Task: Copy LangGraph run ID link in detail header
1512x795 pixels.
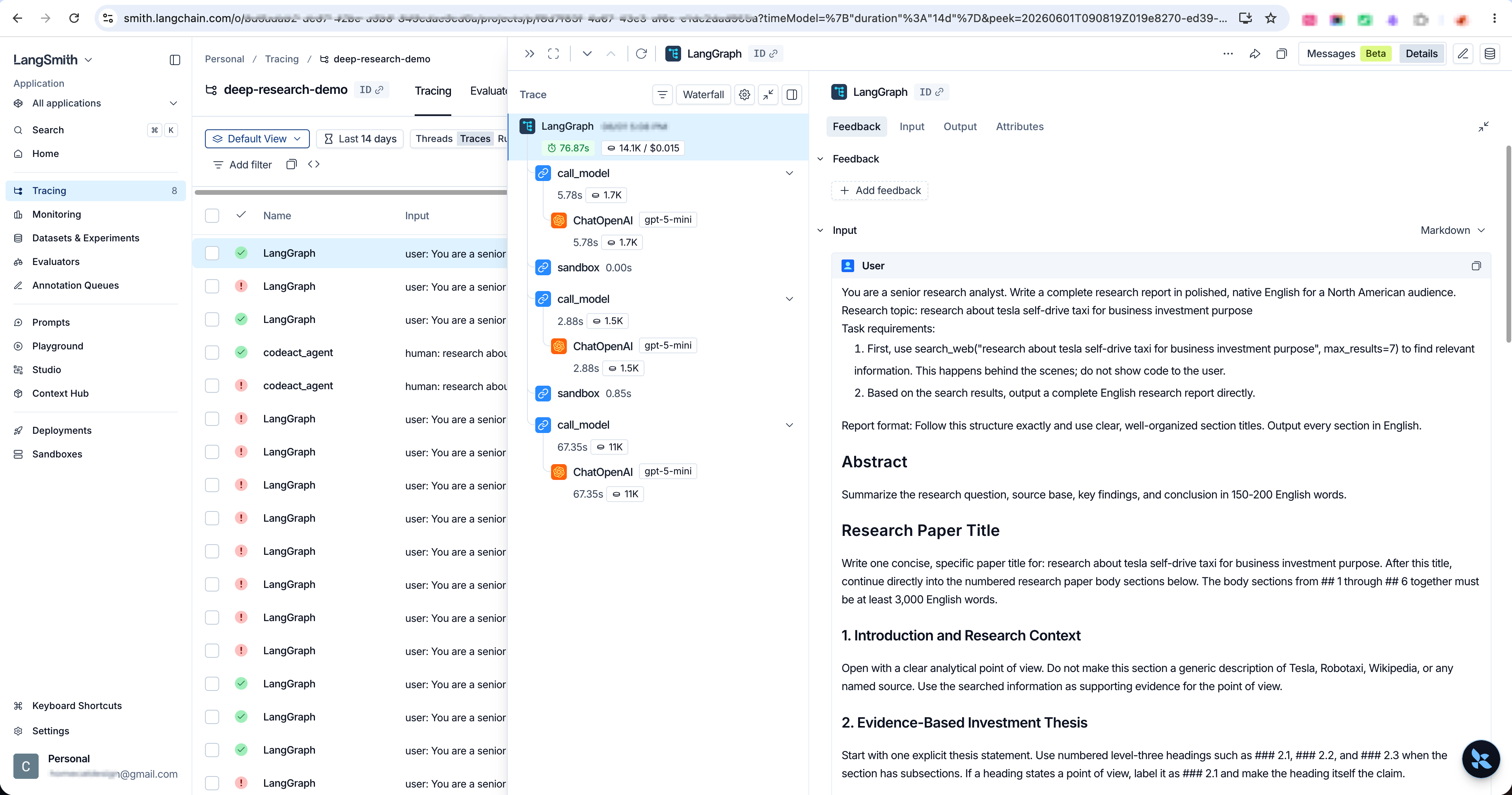Action: pyautogui.click(x=931, y=92)
